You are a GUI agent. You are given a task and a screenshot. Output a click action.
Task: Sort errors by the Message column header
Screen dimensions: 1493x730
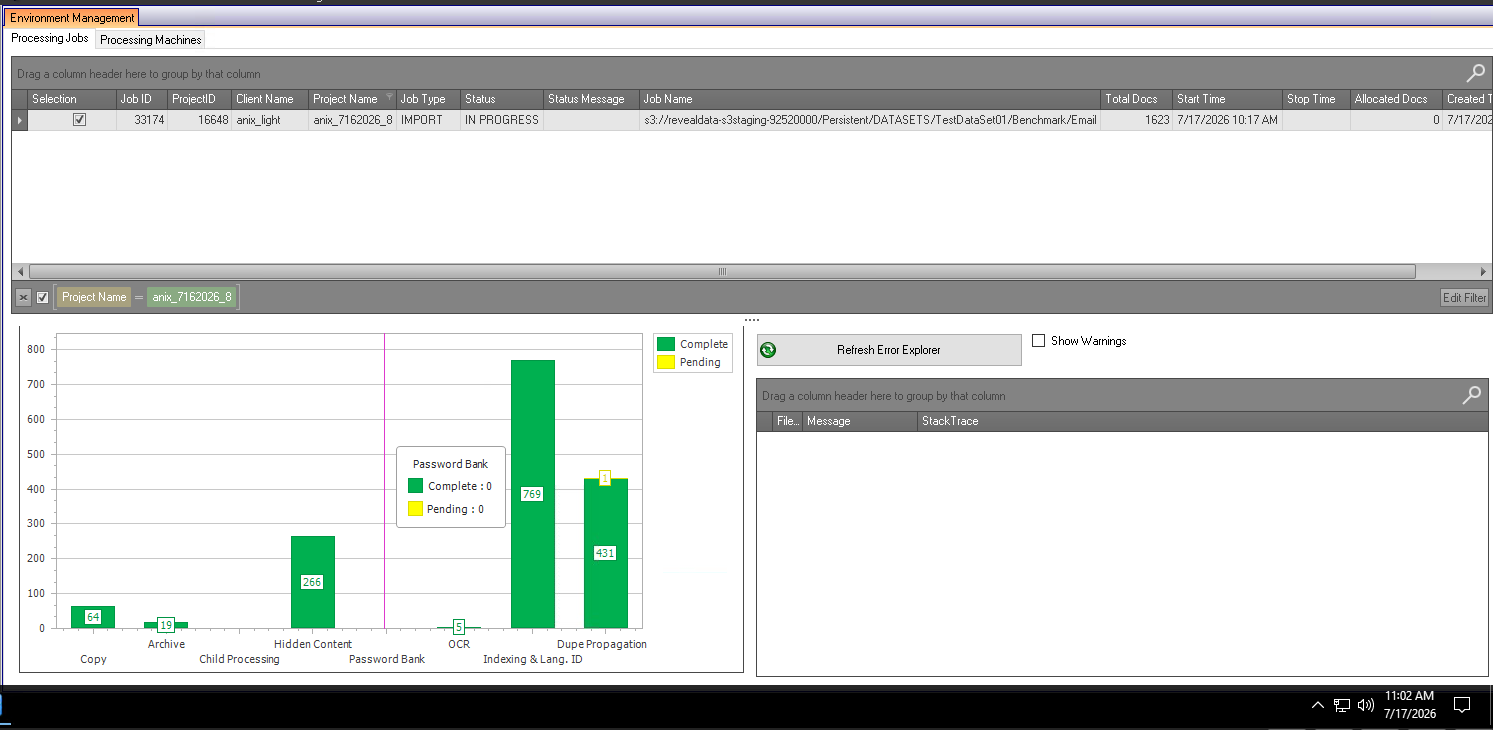click(x=860, y=421)
